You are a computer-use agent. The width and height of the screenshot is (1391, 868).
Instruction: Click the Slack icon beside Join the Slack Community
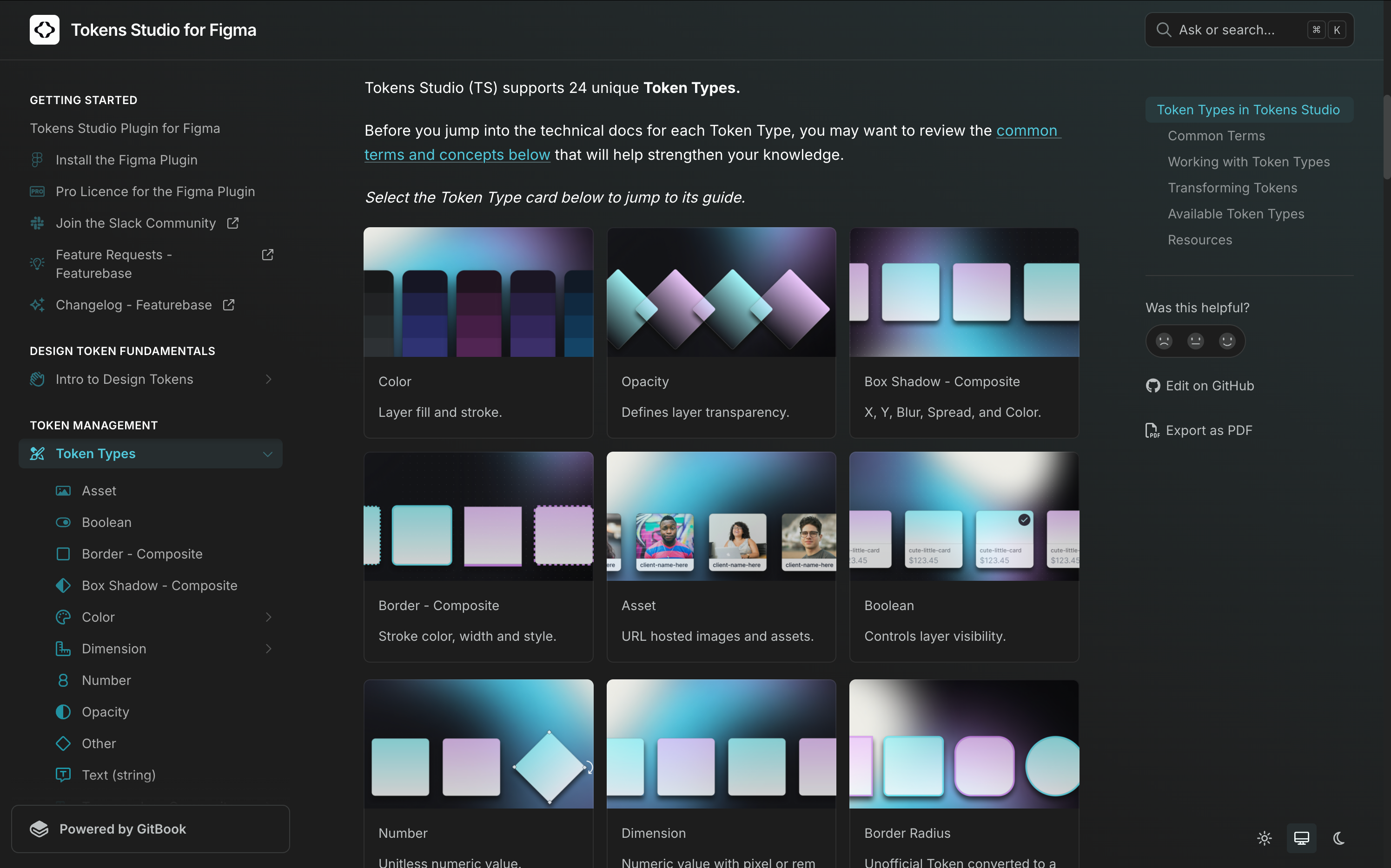tap(37, 224)
